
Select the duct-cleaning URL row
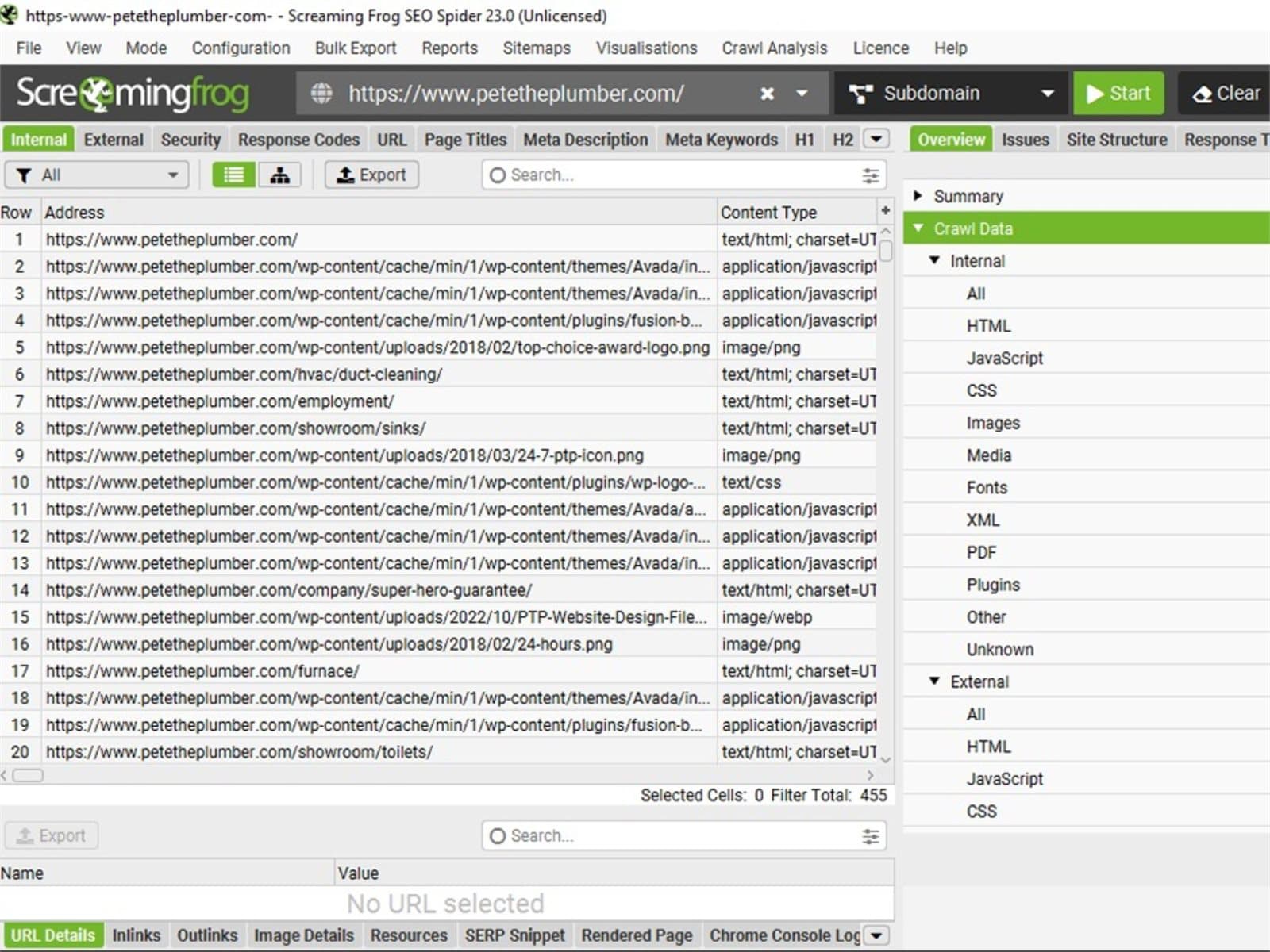coord(438,374)
